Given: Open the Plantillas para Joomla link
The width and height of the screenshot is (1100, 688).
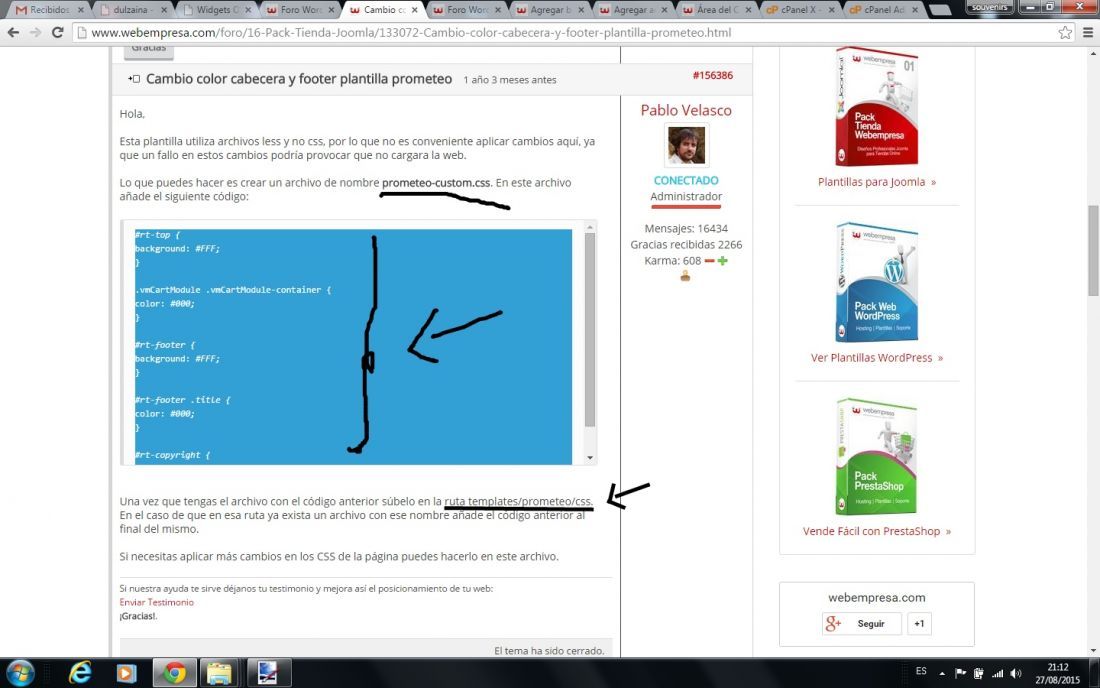Looking at the screenshot, I should 876,182.
